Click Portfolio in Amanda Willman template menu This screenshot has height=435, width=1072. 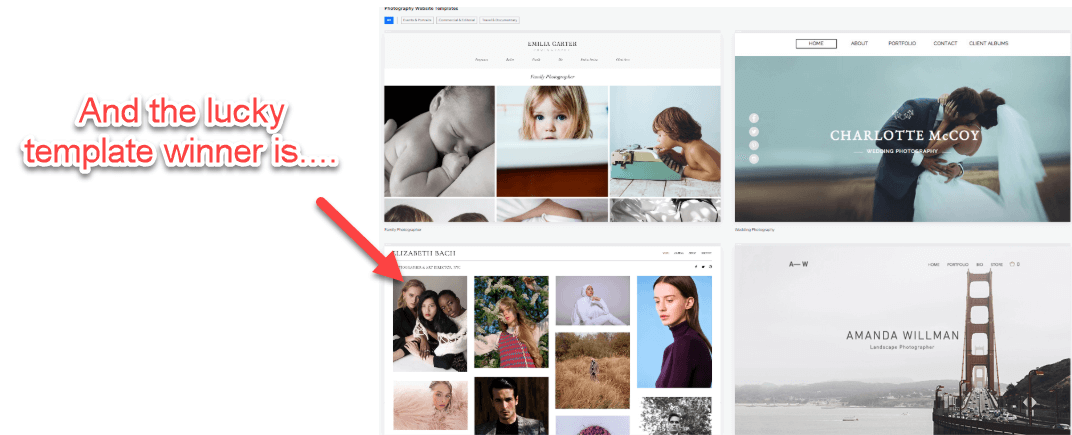[959, 264]
